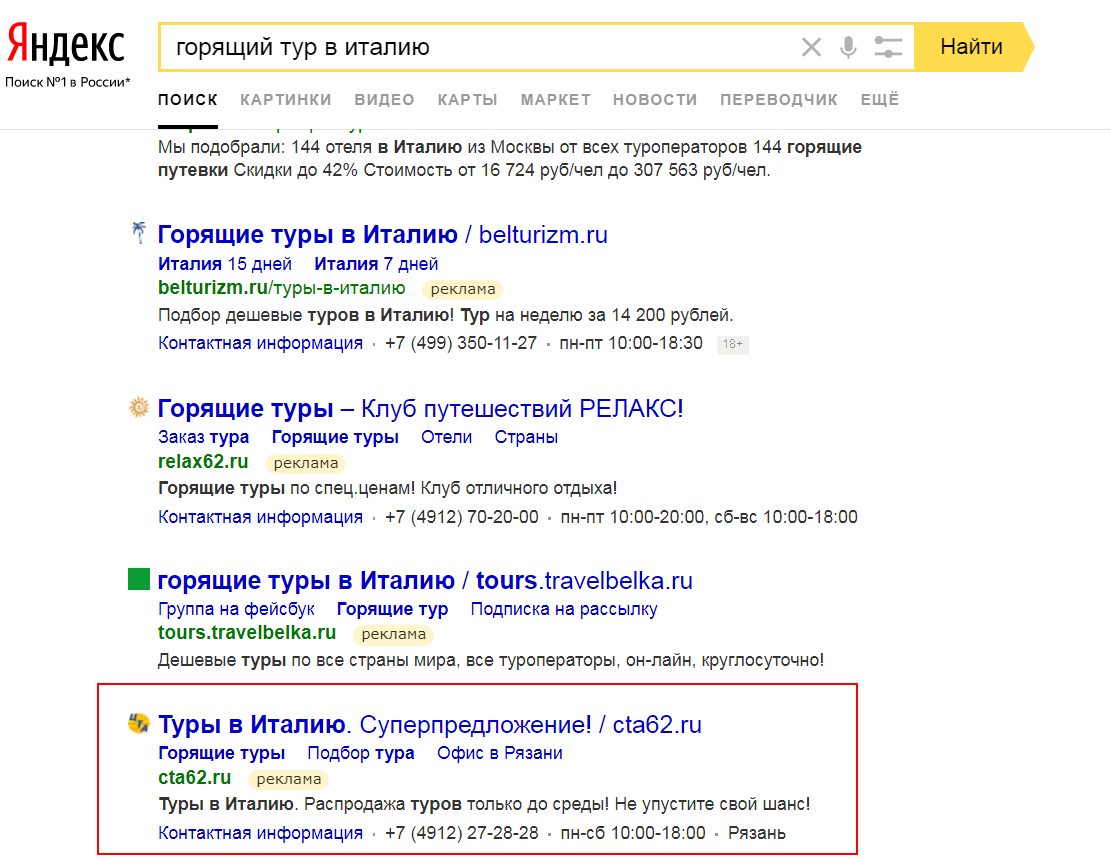Switch to the Видео tab

[385, 100]
